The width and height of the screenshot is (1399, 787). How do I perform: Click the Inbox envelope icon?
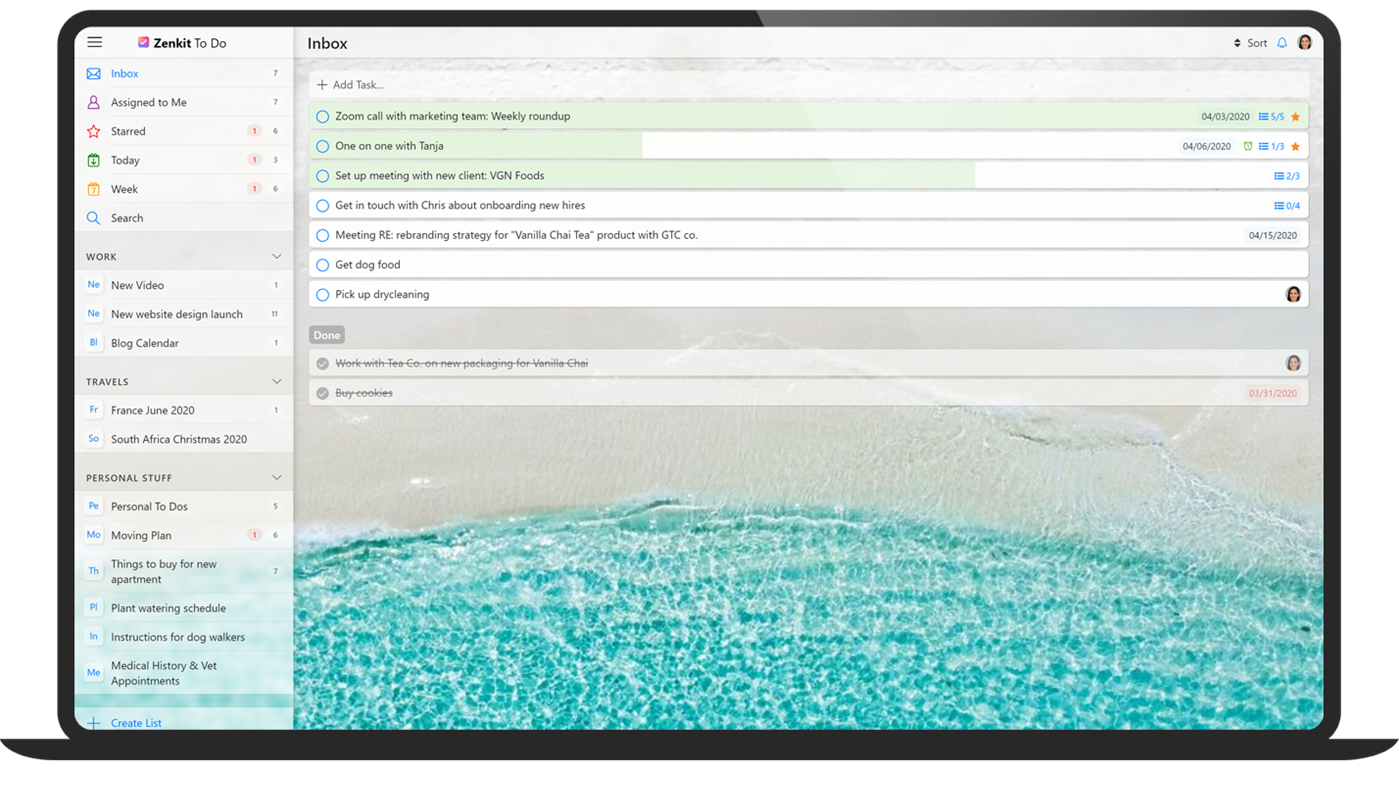93,72
